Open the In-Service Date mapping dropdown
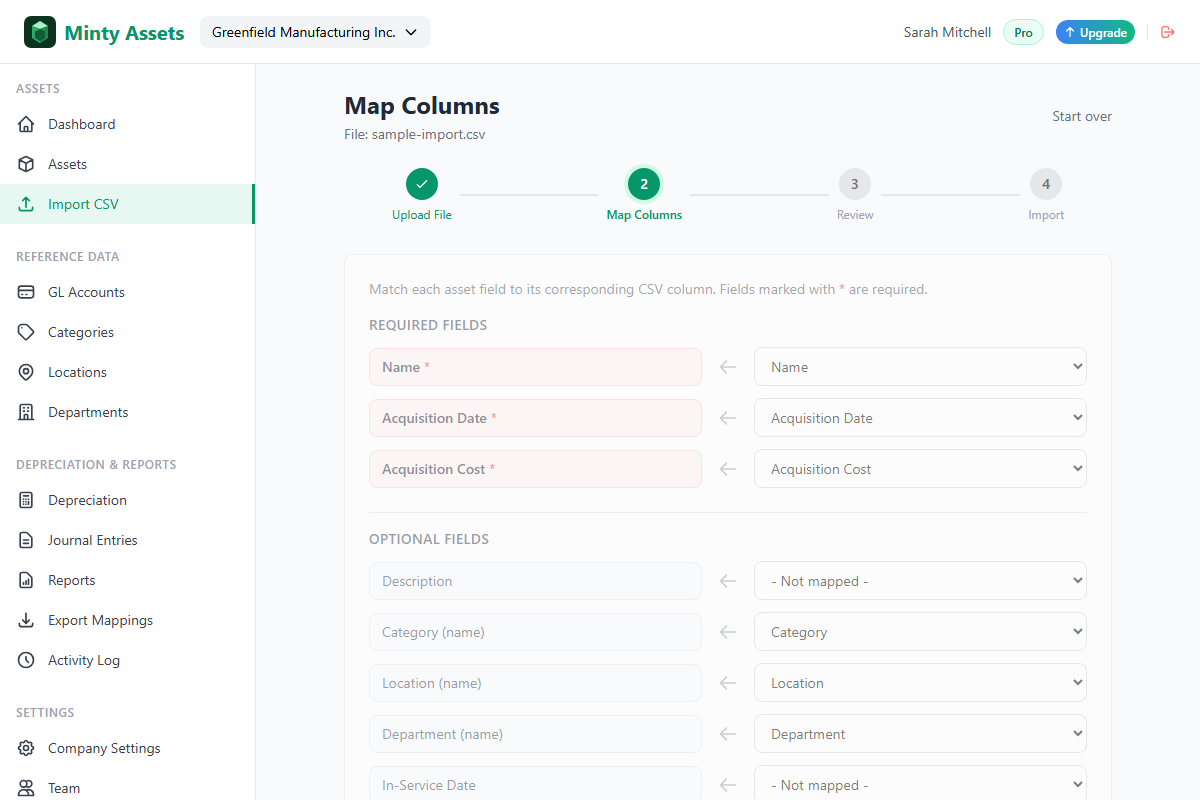This screenshot has height=800, width=1200. point(920,785)
